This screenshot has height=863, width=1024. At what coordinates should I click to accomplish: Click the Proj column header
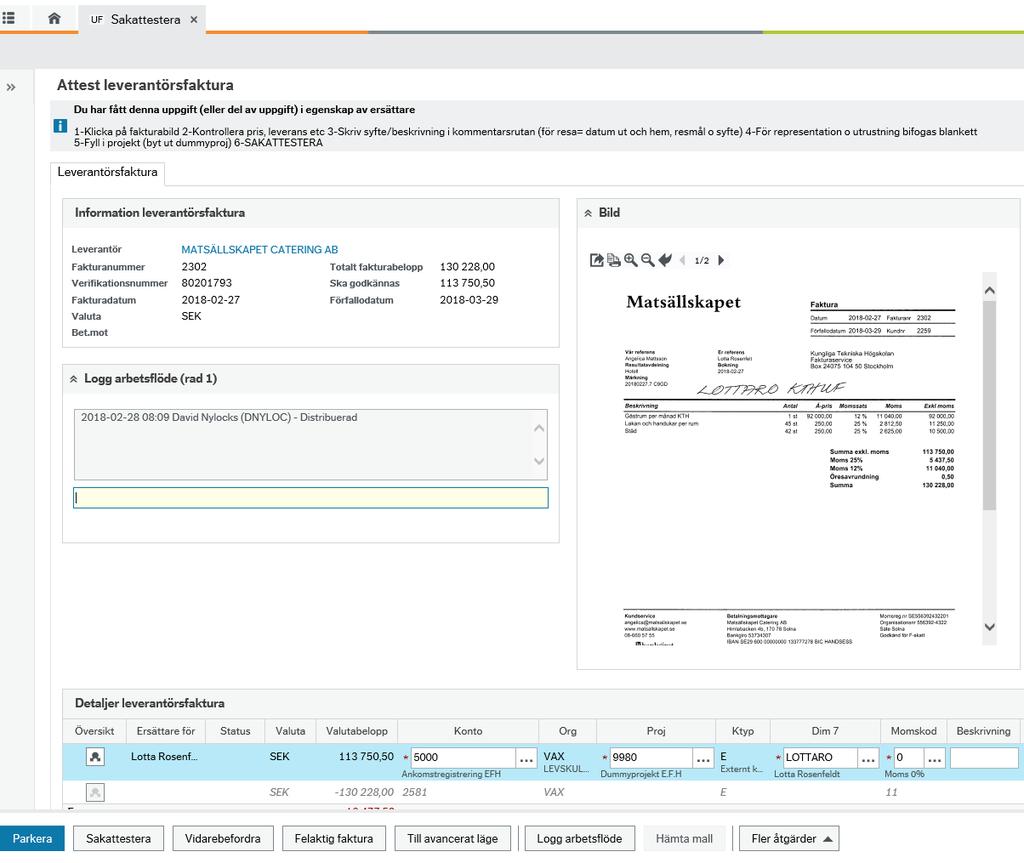tap(656, 731)
